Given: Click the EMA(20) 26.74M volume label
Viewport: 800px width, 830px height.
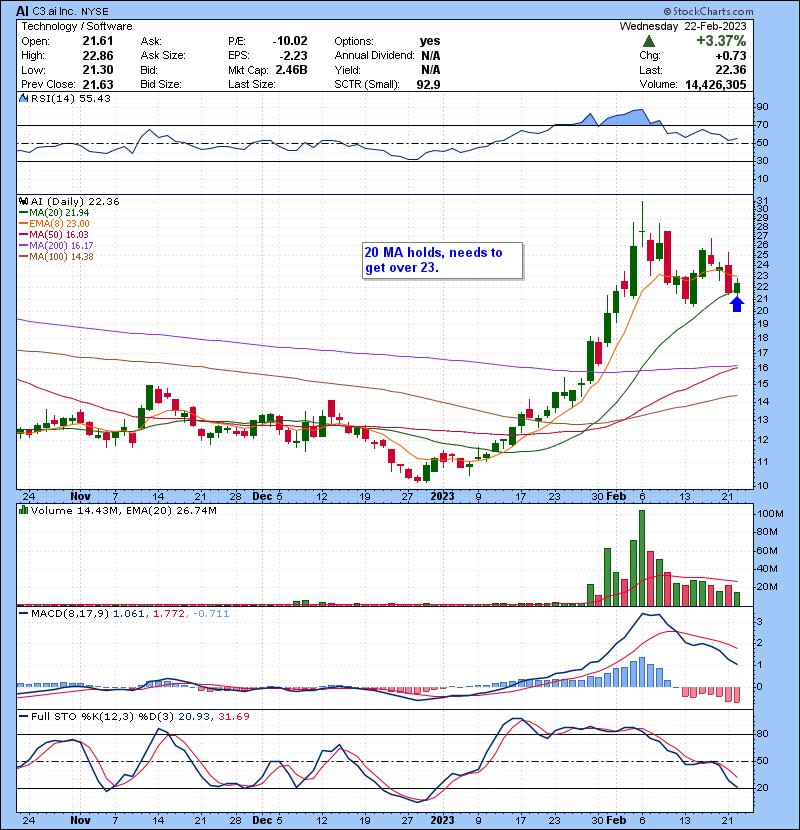Looking at the screenshot, I should 172,510.
